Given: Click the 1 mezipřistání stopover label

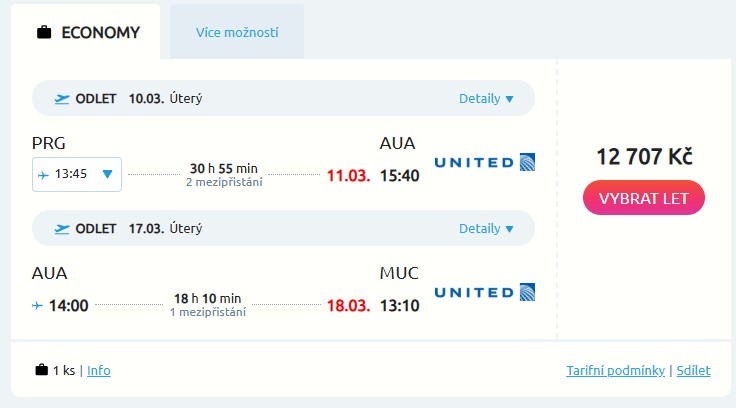Looking at the screenshot, I should coord(208,312).
